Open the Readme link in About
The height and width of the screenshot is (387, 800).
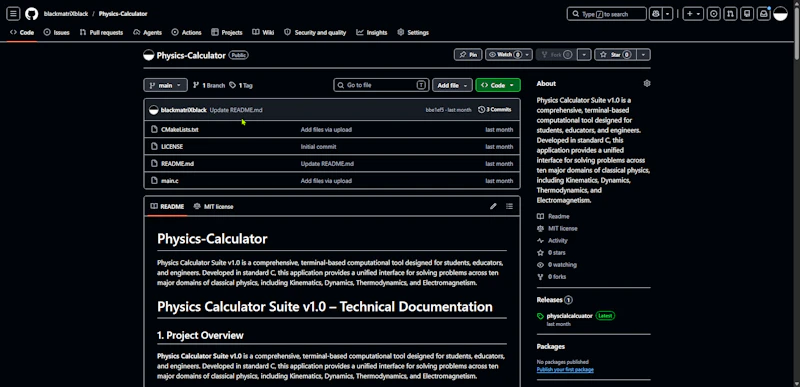point(559,217)
